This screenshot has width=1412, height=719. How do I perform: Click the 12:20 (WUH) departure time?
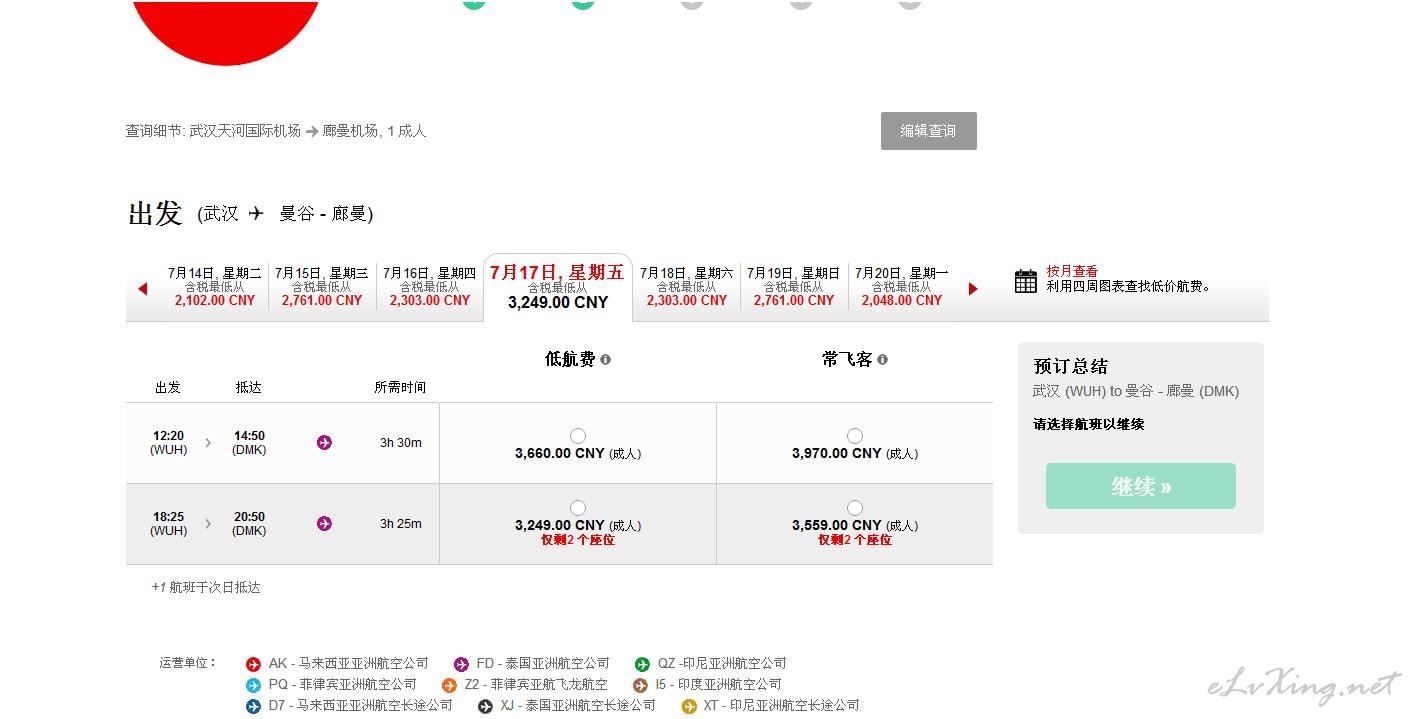[169, 443]
